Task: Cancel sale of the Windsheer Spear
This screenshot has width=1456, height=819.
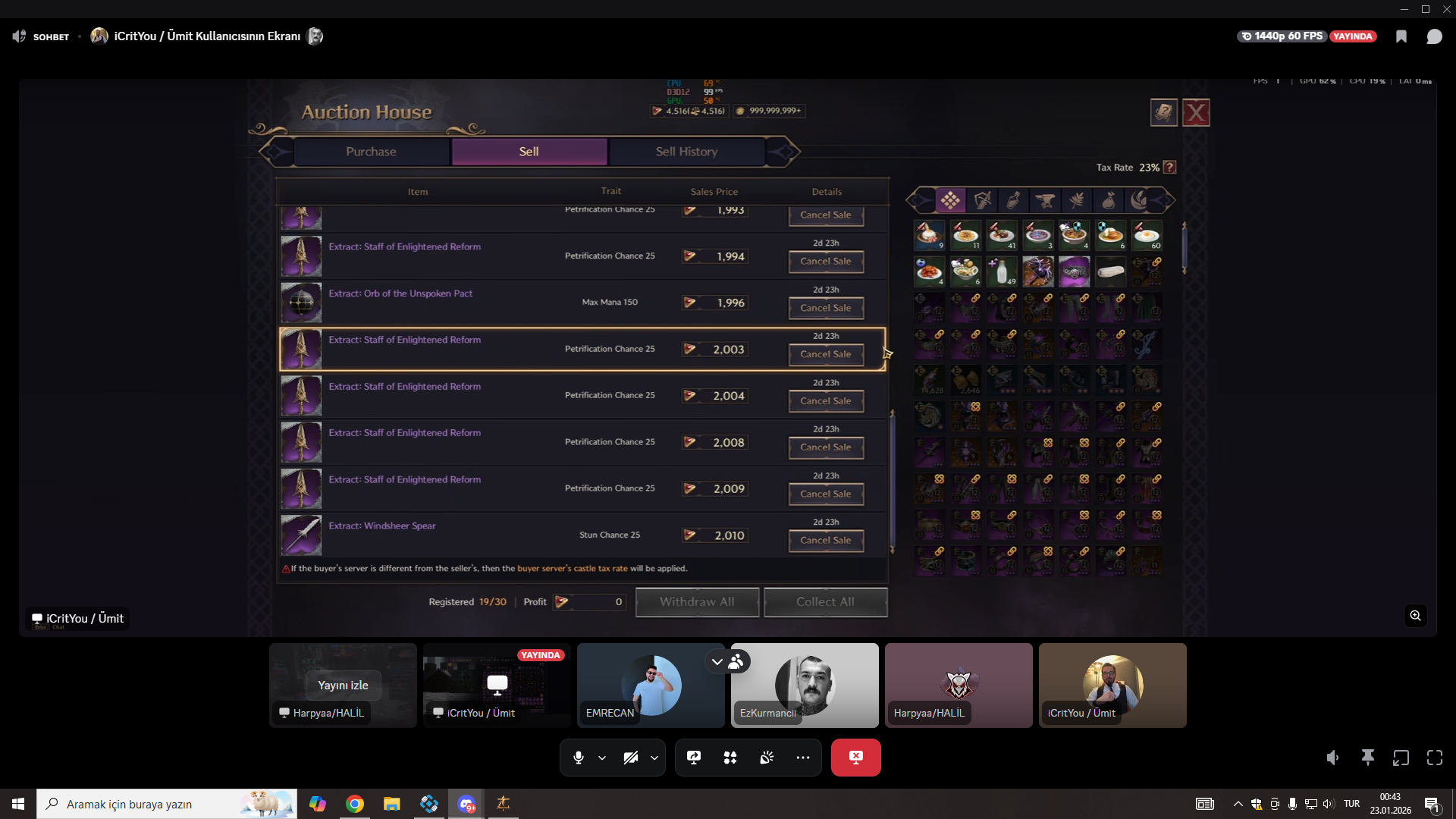Action: click(826, 540)
